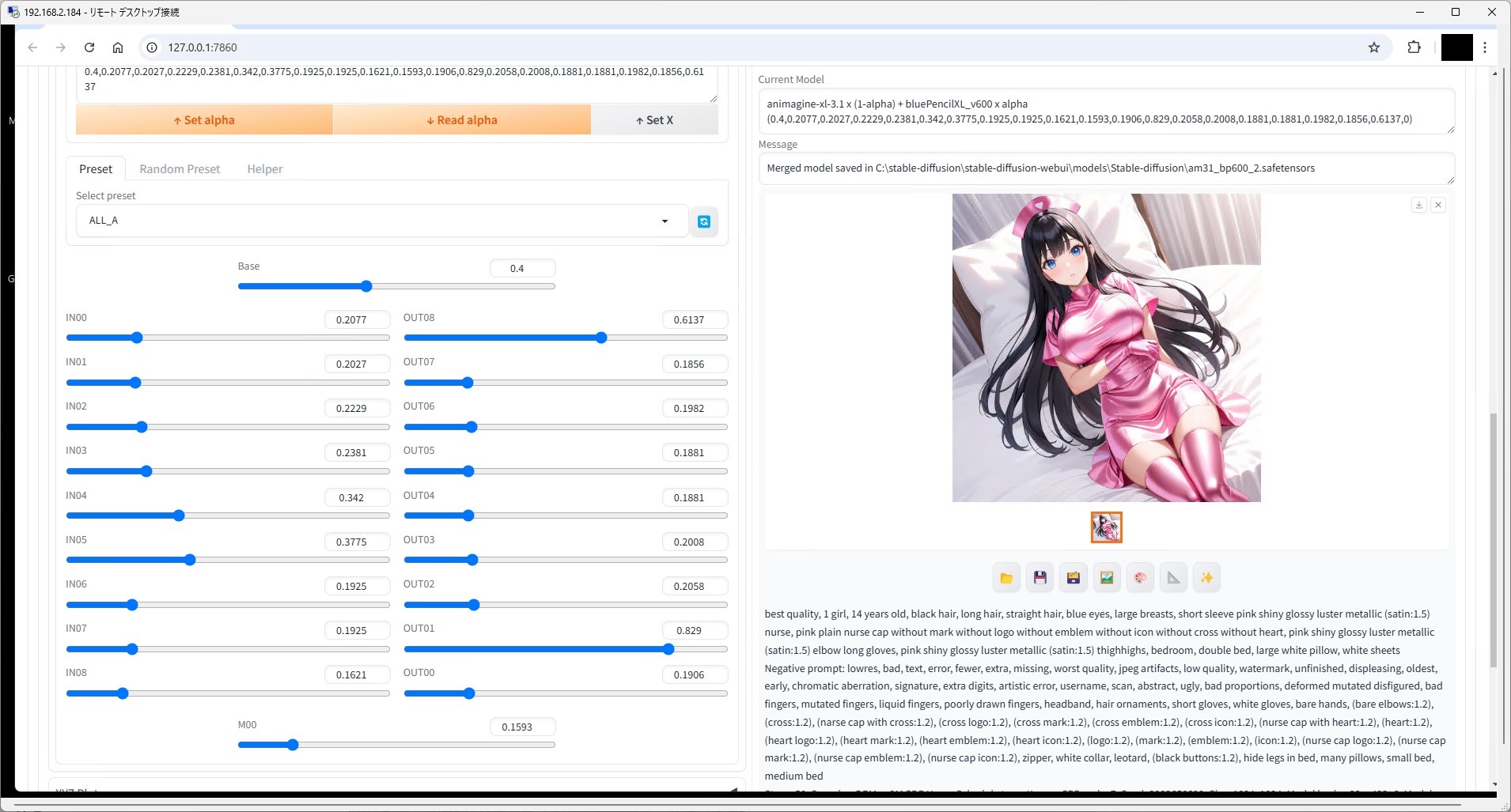Click the browser extensions puzzle icon
Image resolution: width=1511 pixels, height=812 pixels.
1414,47
